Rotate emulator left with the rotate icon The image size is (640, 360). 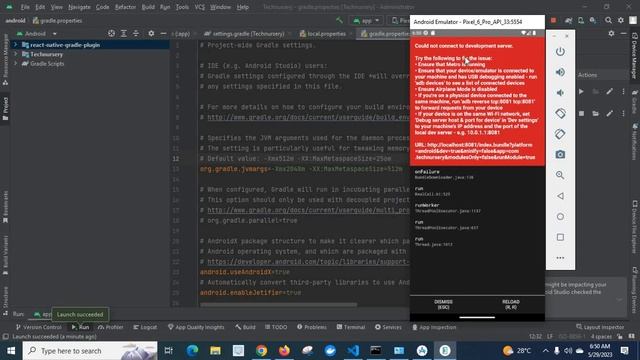pos(560,113)
